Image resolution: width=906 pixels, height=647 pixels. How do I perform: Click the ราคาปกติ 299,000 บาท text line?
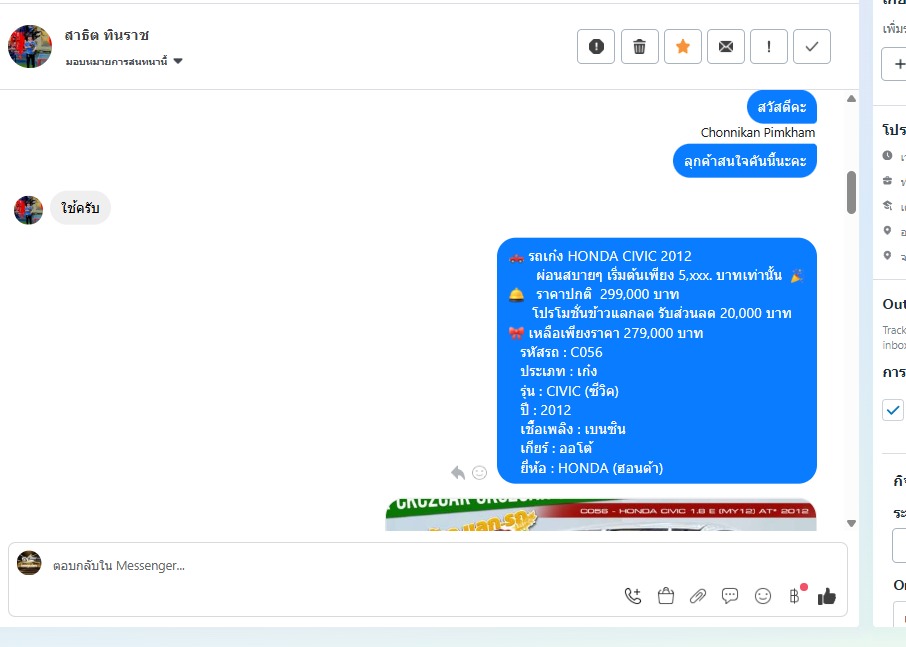(x=607, y=294)
